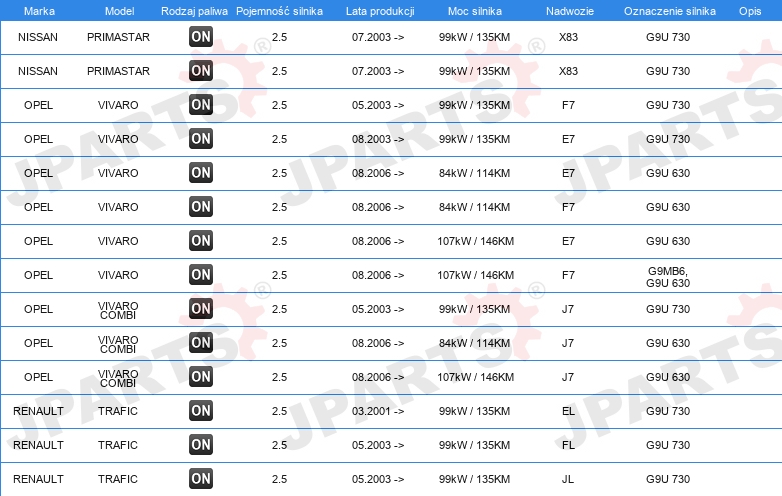Screen dimensions: 782x496
Task: Click the Model column header
Action: pos(119,11)
